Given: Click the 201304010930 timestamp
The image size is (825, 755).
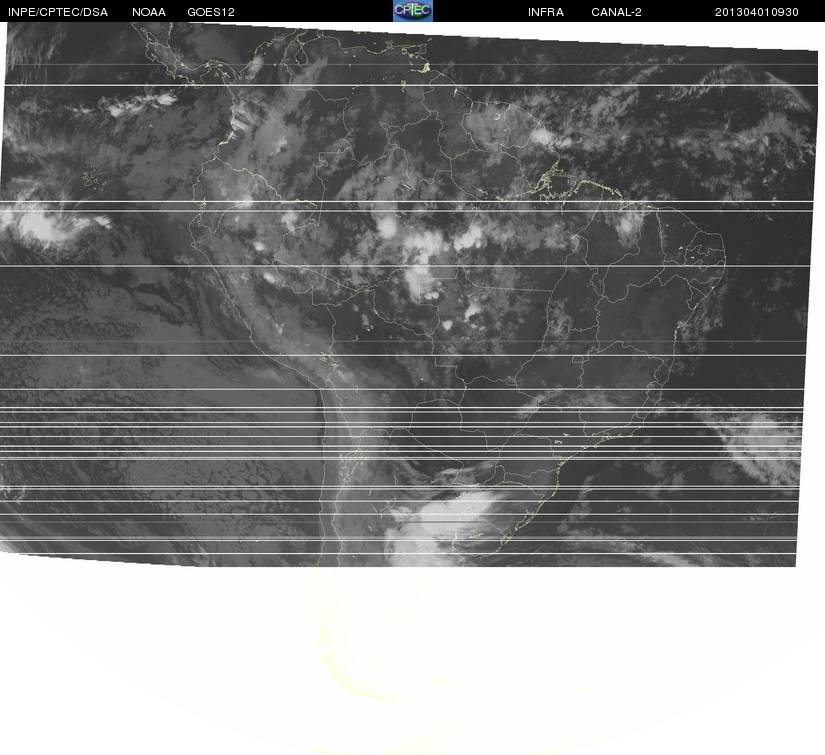Looking at the screenshot, I should click(x=757, y=12).
